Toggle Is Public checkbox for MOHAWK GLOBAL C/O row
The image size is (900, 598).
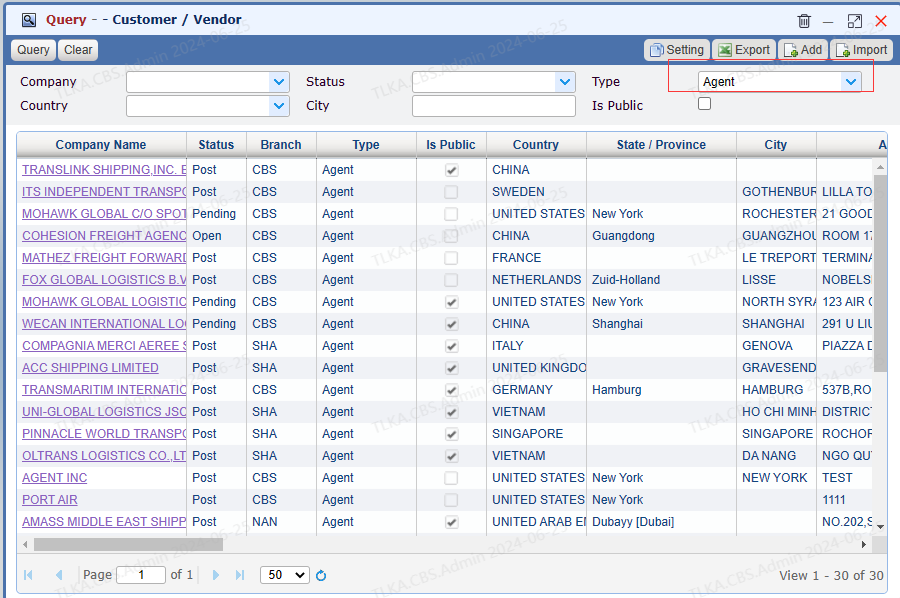[452, 214]
